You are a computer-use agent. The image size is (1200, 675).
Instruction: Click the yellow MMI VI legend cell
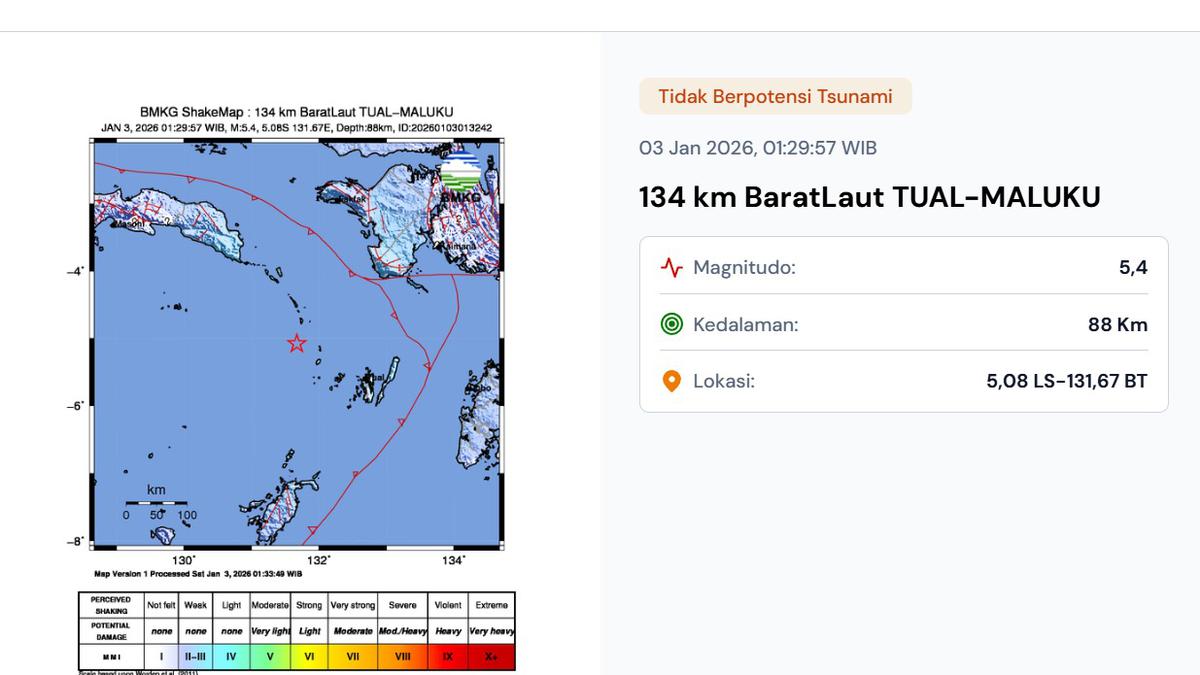click(x=309, y=657)
